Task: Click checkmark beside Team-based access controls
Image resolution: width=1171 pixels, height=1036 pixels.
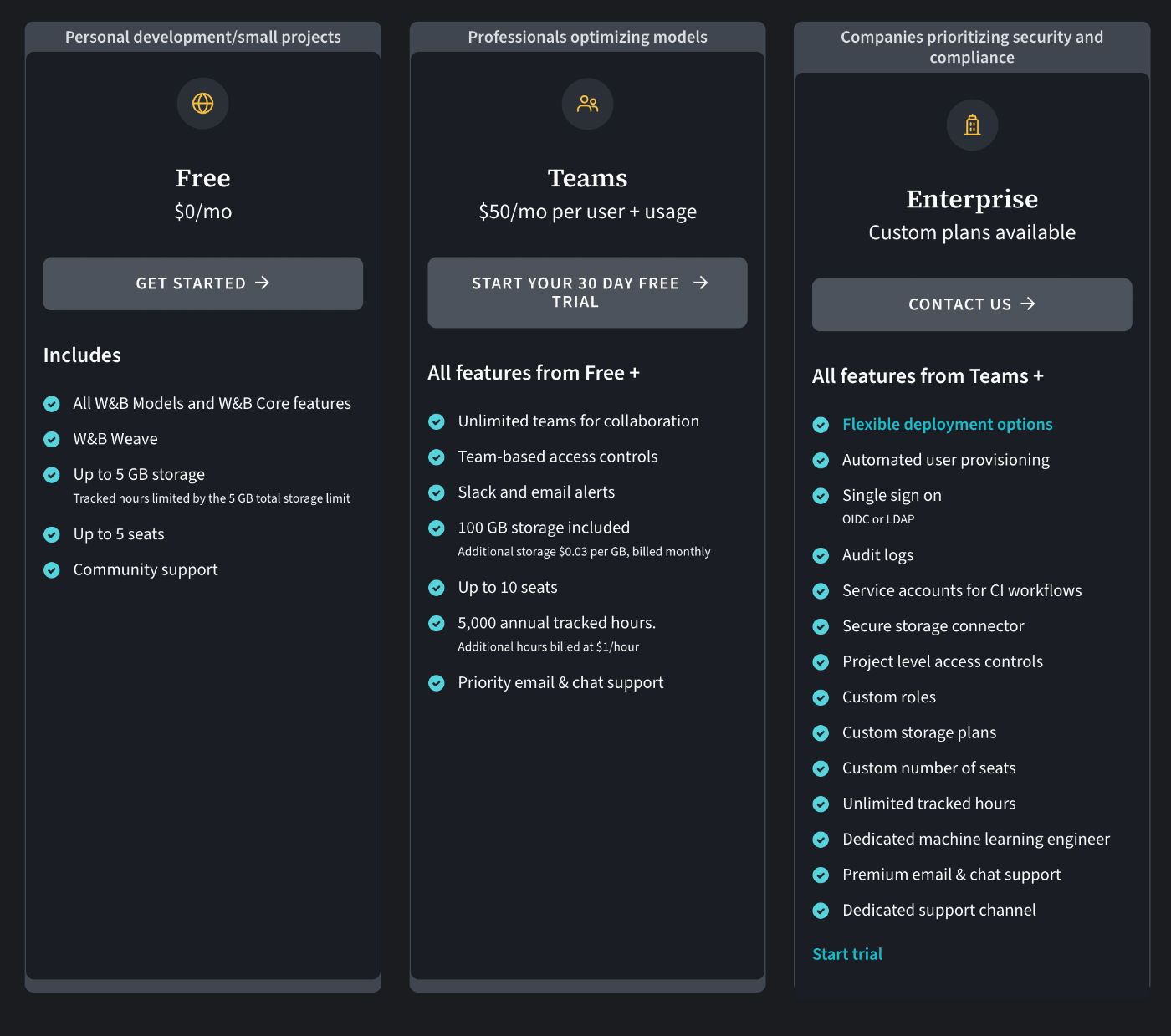Action: [437, 457]
